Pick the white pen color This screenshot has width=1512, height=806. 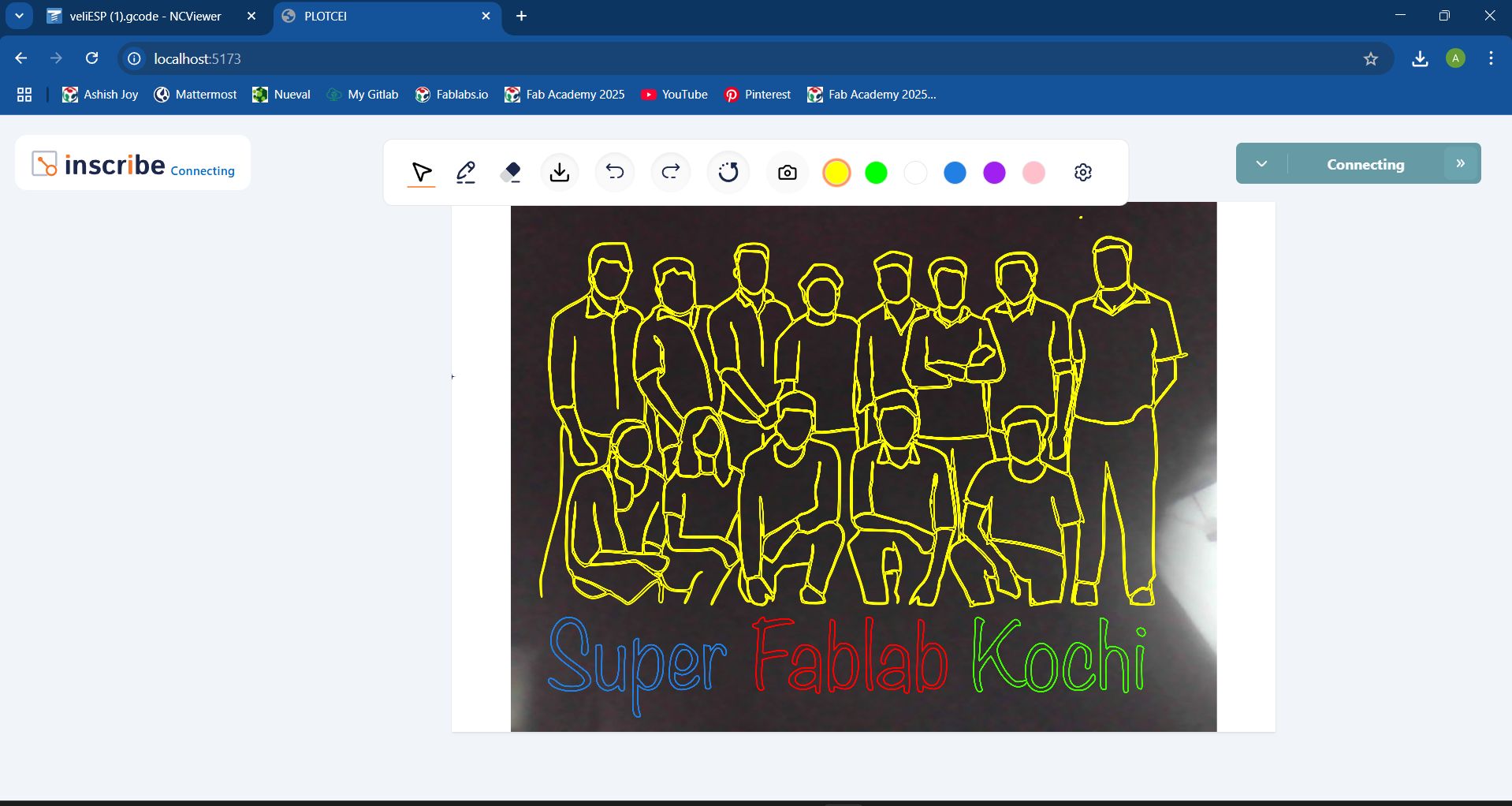915,172
